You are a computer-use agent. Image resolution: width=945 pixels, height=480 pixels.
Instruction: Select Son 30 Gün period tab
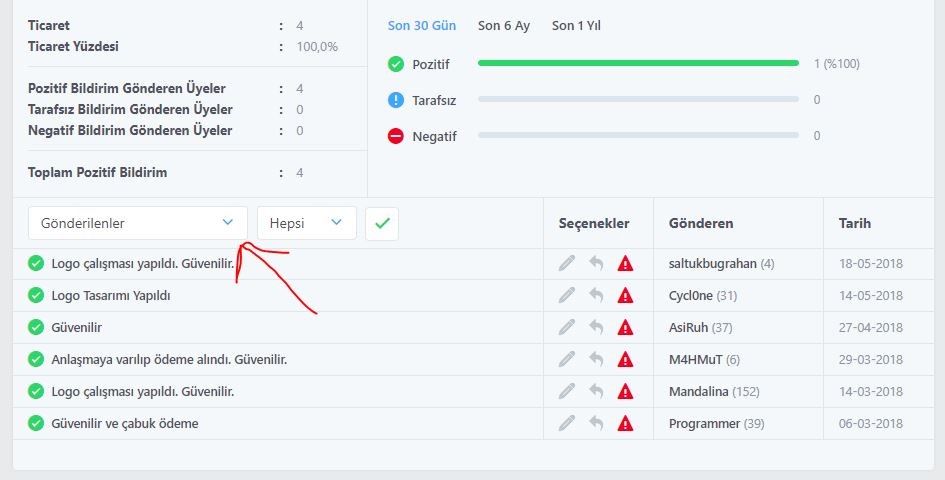pos(422,26)
